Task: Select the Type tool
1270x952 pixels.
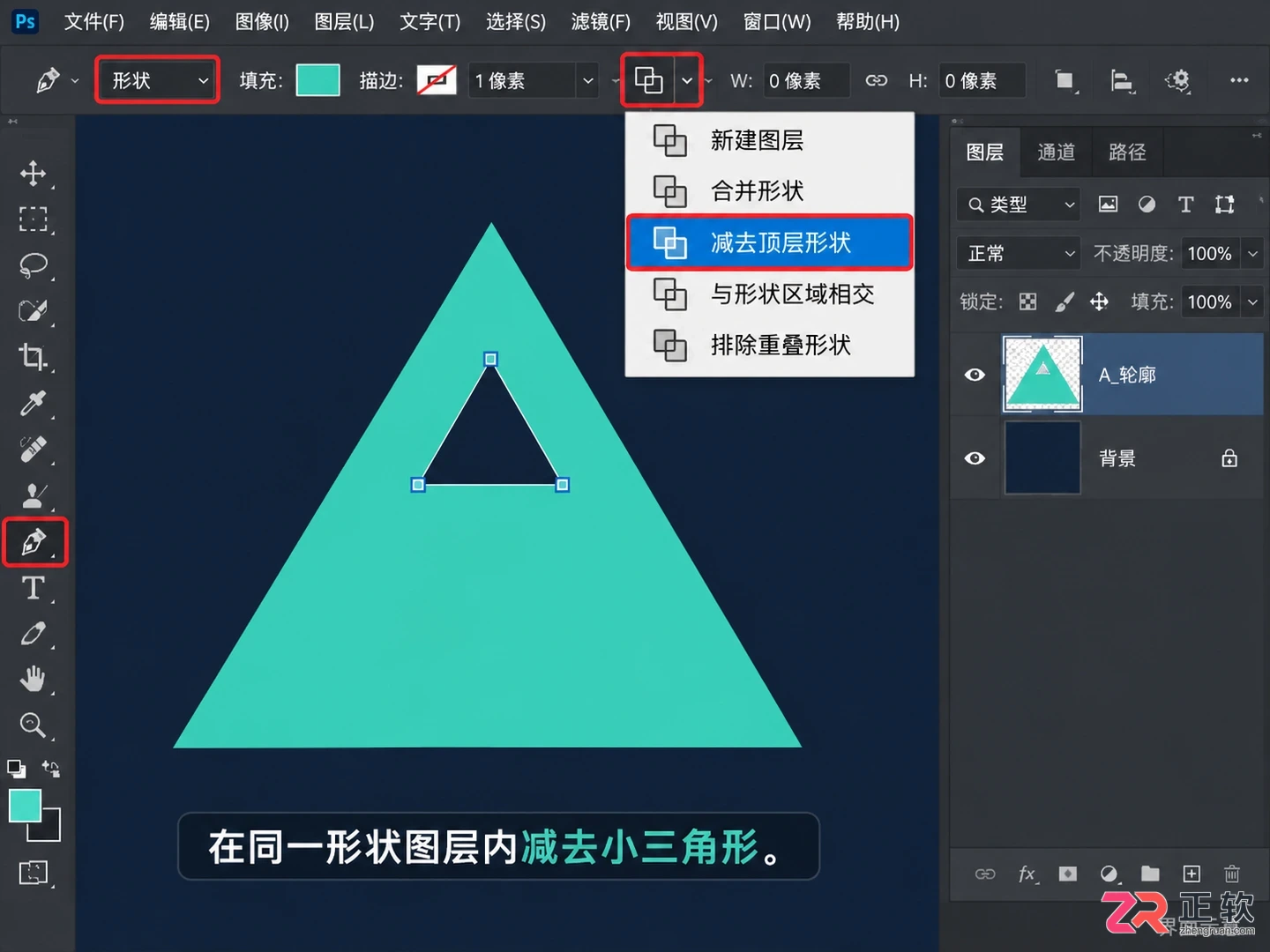Action: point(34,588)
